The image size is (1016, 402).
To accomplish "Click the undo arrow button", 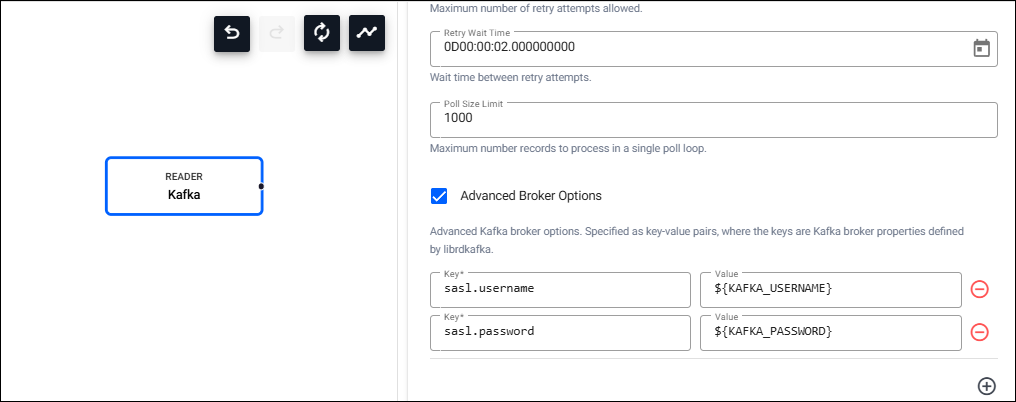I will (x=232, y=33).
